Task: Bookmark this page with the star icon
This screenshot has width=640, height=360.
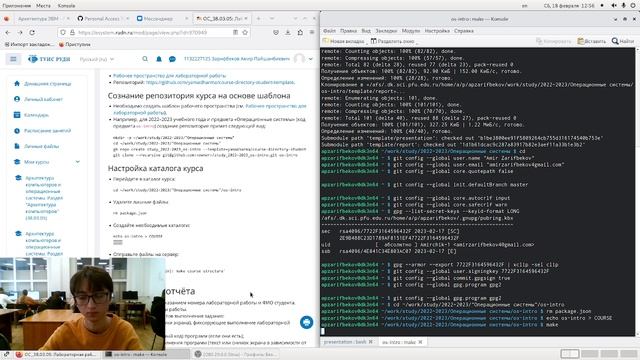Action: [x=245, y=32]
